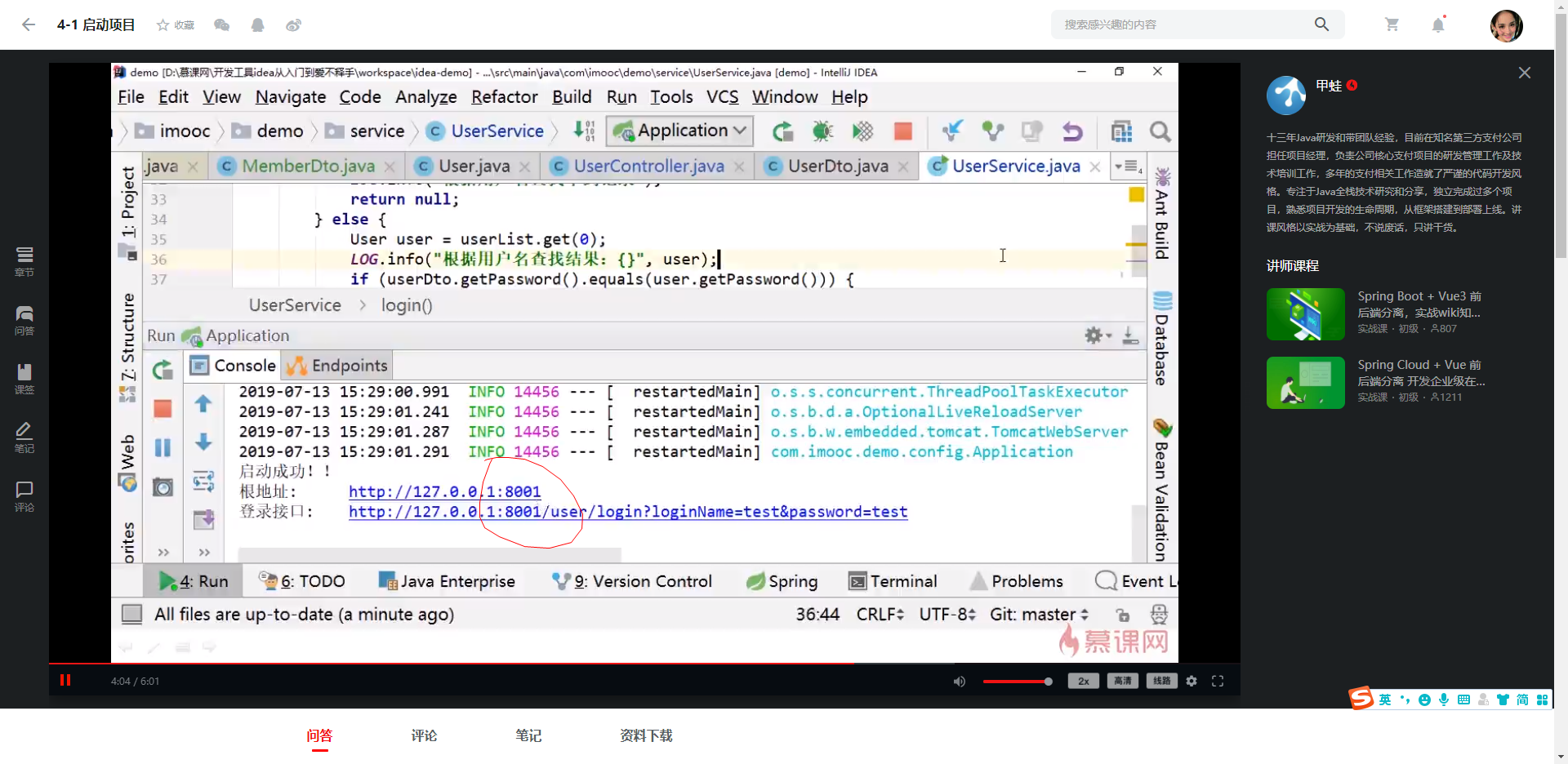Open the 笔记 notes sidebar icon
Screen dimensions: 1568x764
(24, 438)
